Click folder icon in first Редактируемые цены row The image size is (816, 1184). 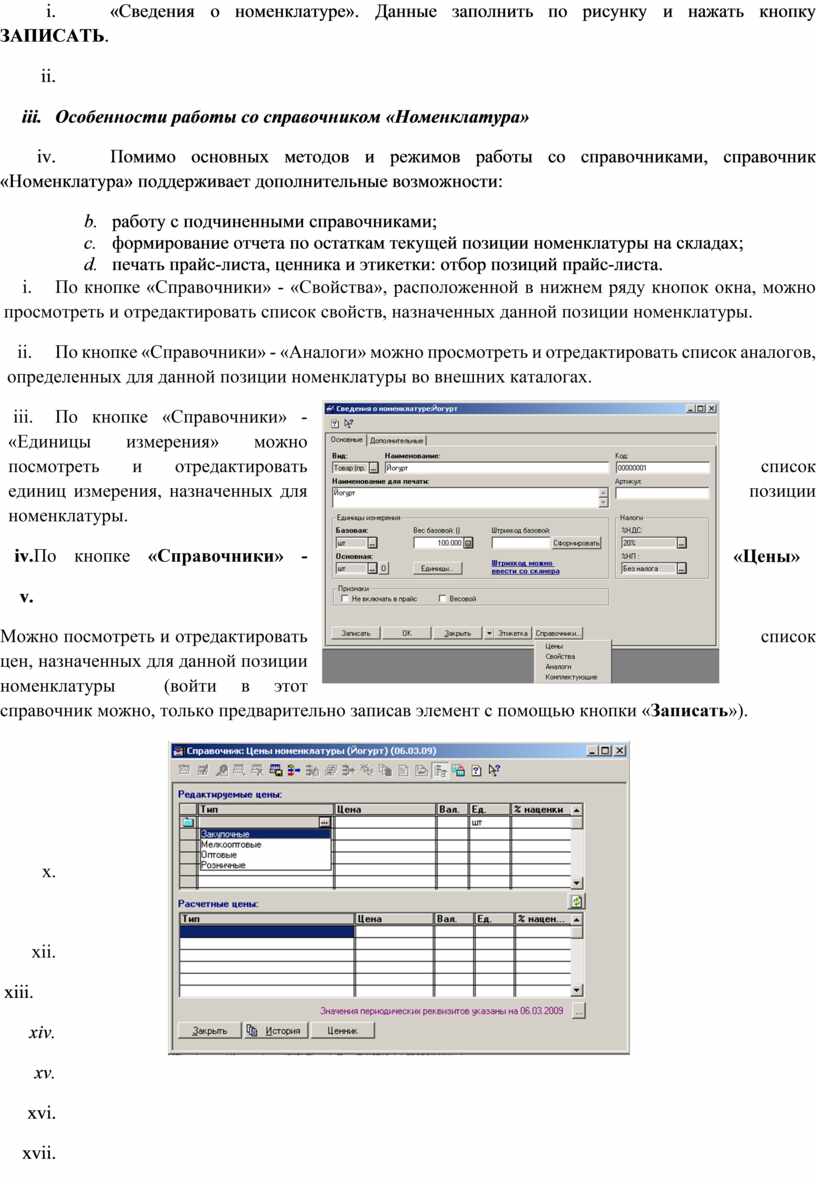tap(187, 822)
